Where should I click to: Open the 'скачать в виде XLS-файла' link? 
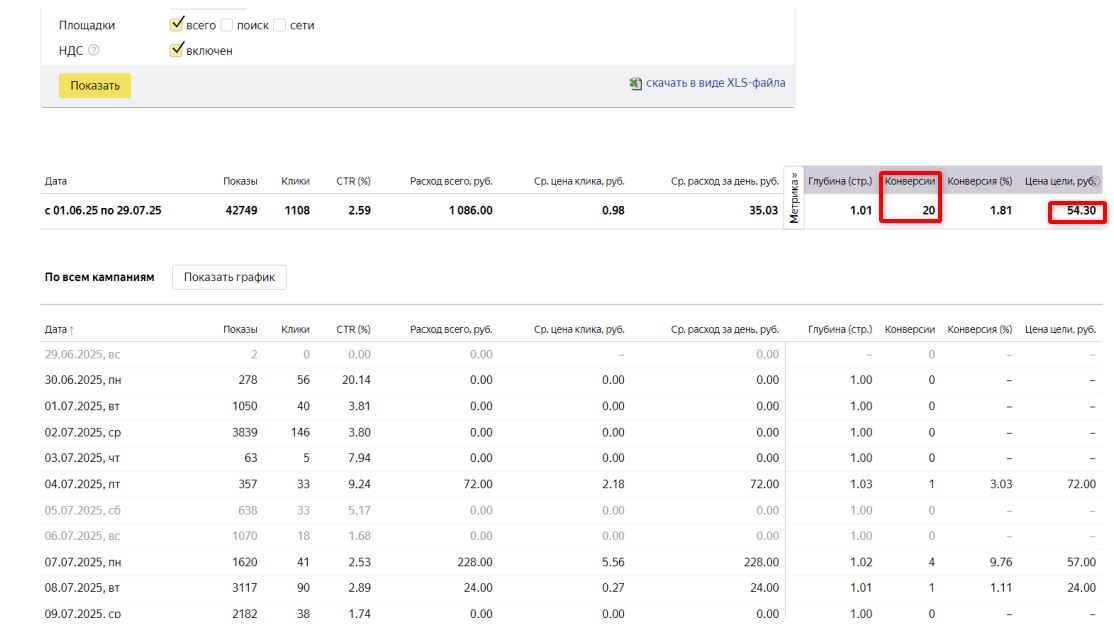(x=715, y=83)
